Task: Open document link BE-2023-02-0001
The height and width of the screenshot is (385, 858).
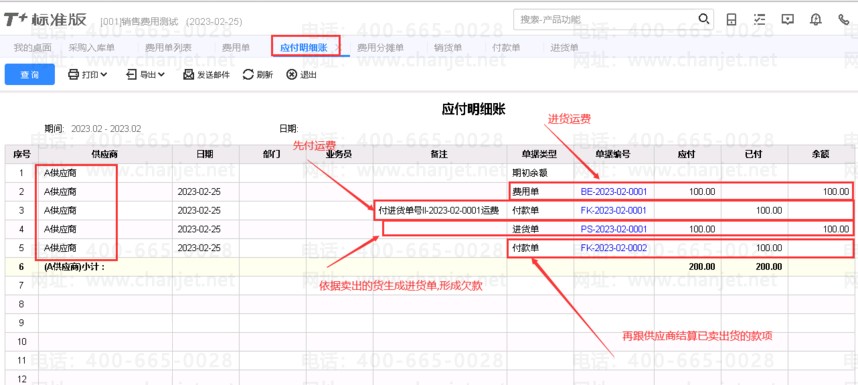Action: click(613, 192)
